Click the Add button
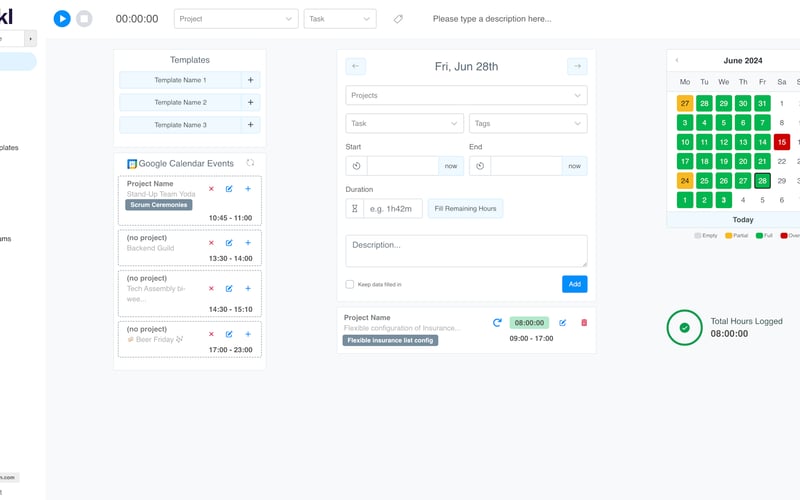 click(x=574, y=284)
